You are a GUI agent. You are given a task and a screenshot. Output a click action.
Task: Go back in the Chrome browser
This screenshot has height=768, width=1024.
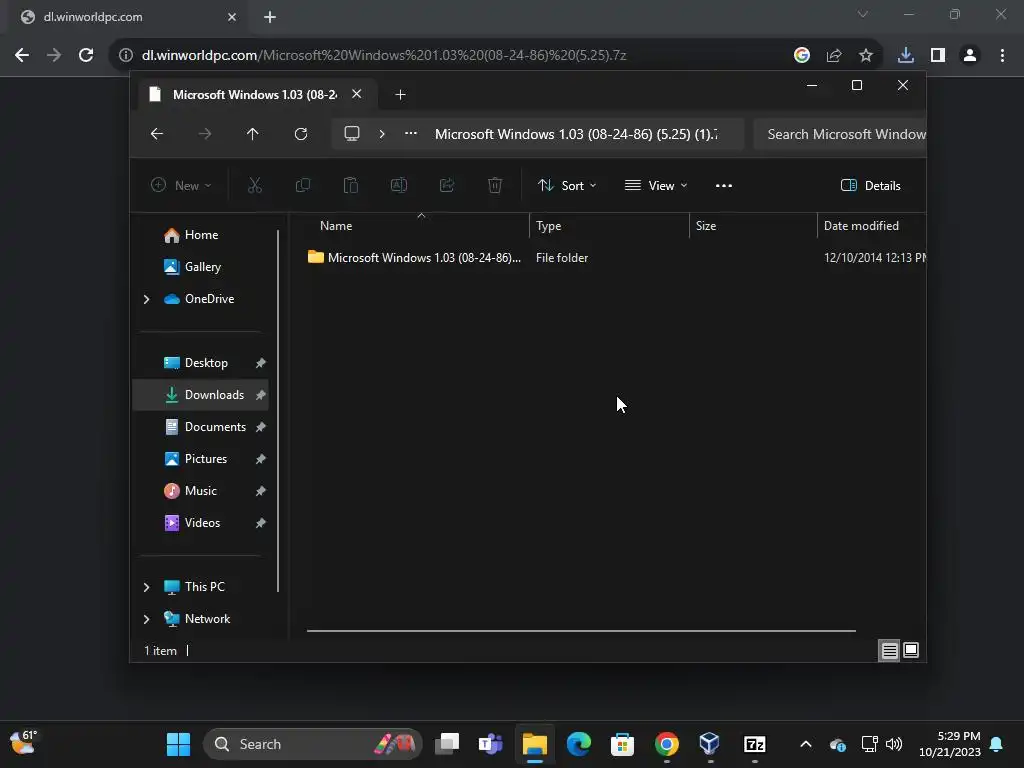(x=22, y=55)
